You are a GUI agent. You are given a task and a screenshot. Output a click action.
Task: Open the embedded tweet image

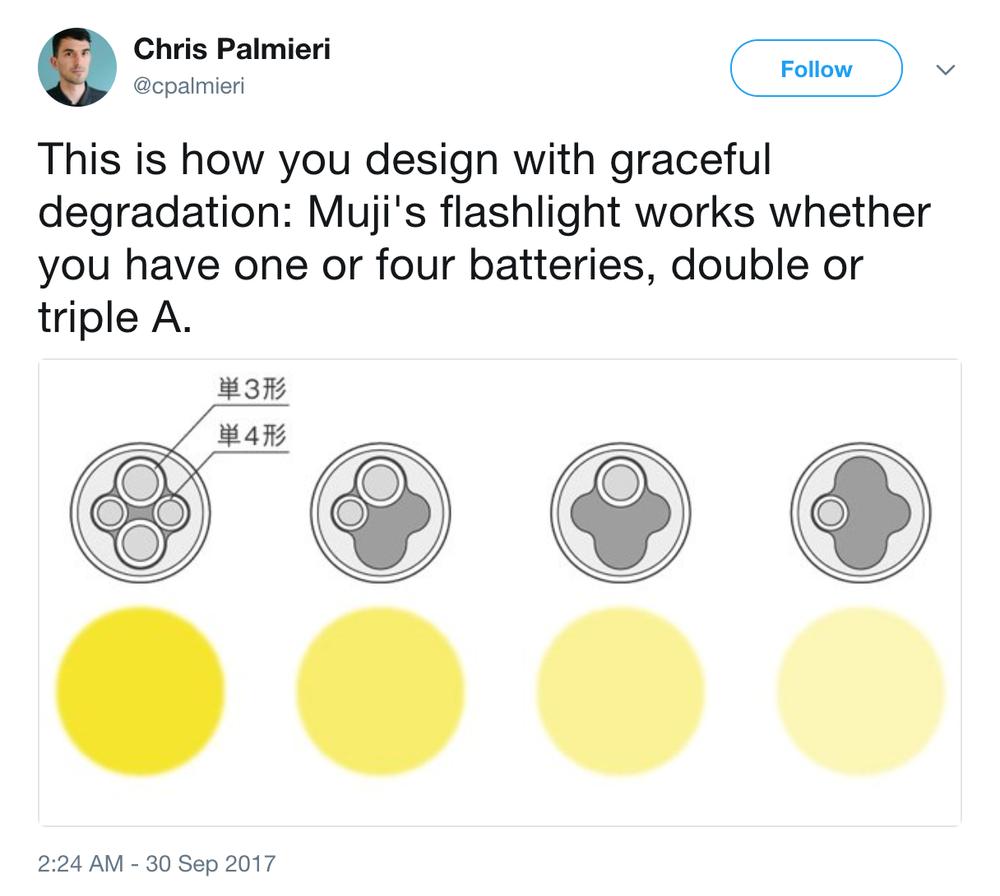pos(500,592)
